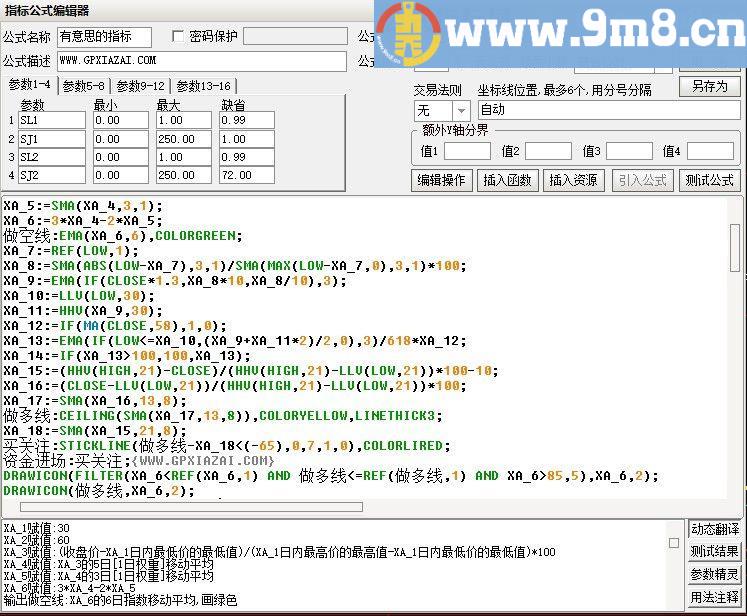Click parameter name field SJ1
The width and height of the screenshot is (747, 616).
[x=52, y=139]
